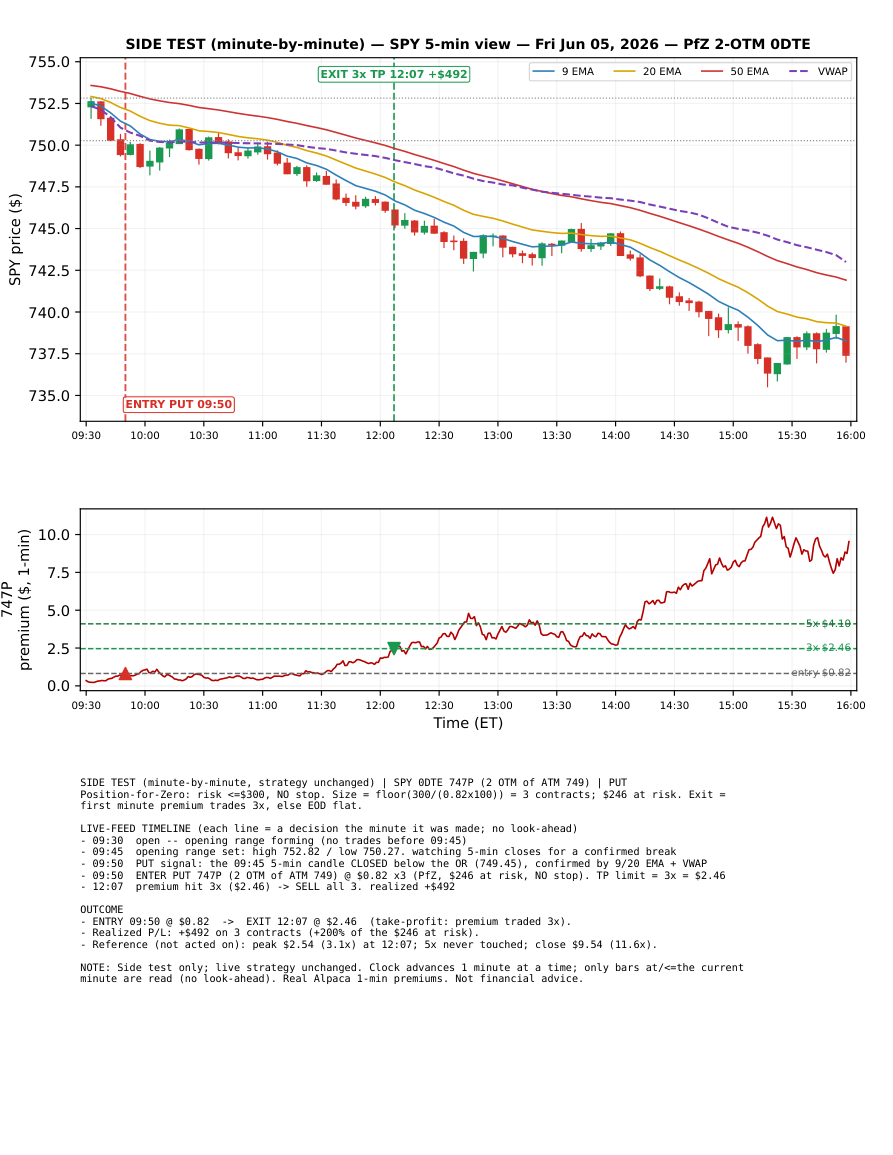Click the 'SPY price ($)' vertical axis label
The image size is (893, 1155).
click(x=15, y=239)
